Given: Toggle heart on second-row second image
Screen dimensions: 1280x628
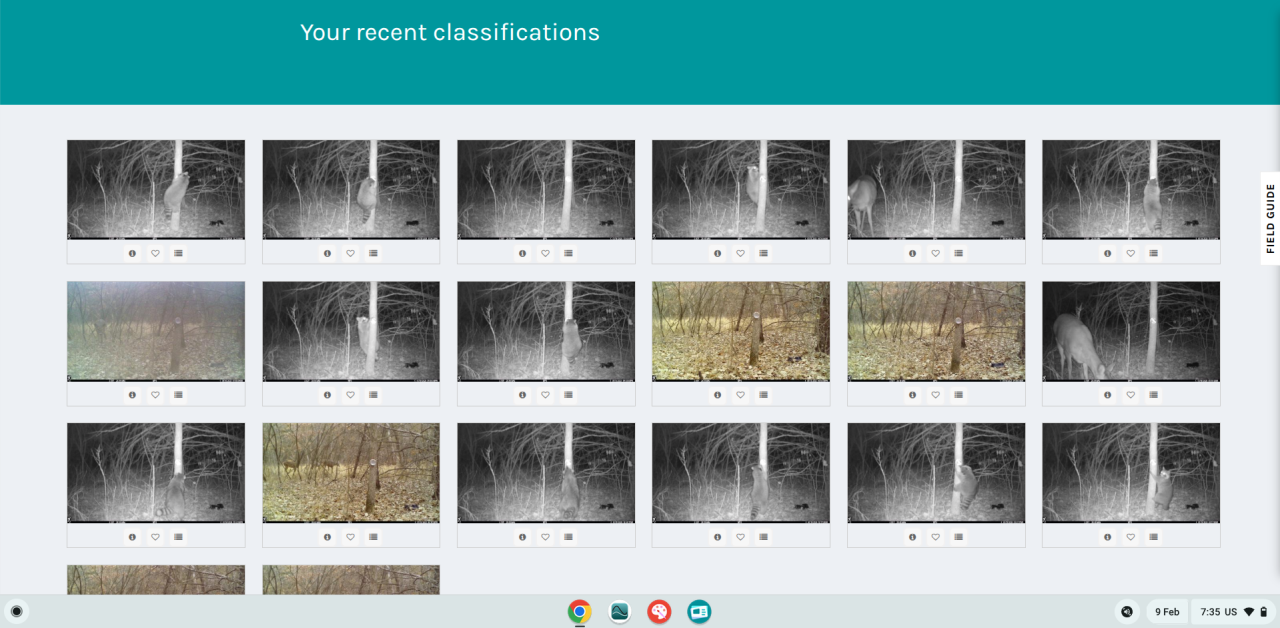Looking at the screenshot, I should pyautogui.click(x=350, y=395).
